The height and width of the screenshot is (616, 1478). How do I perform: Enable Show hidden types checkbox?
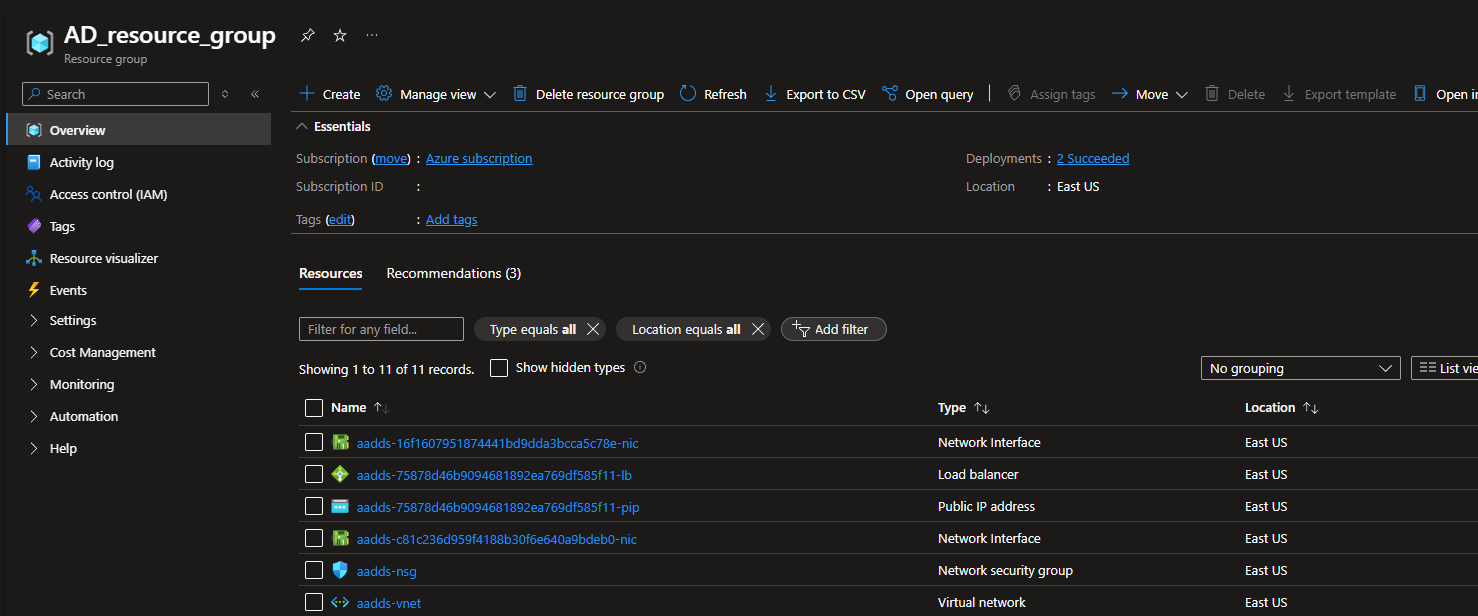pyautogui.click(x=499, y=368)
